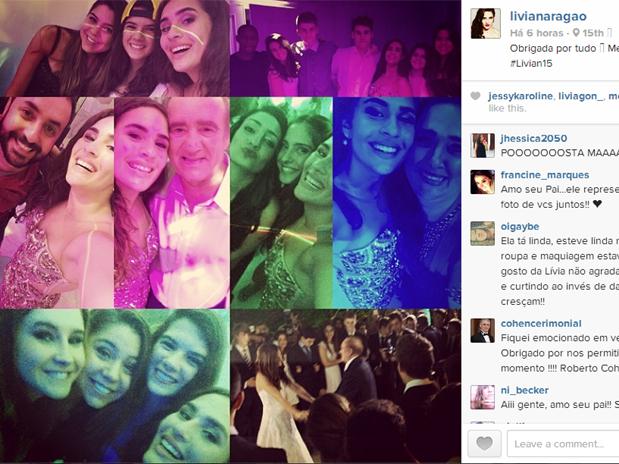Click the party photo collage image
Viewport: 619px width, 464px height.
(230, 232)
